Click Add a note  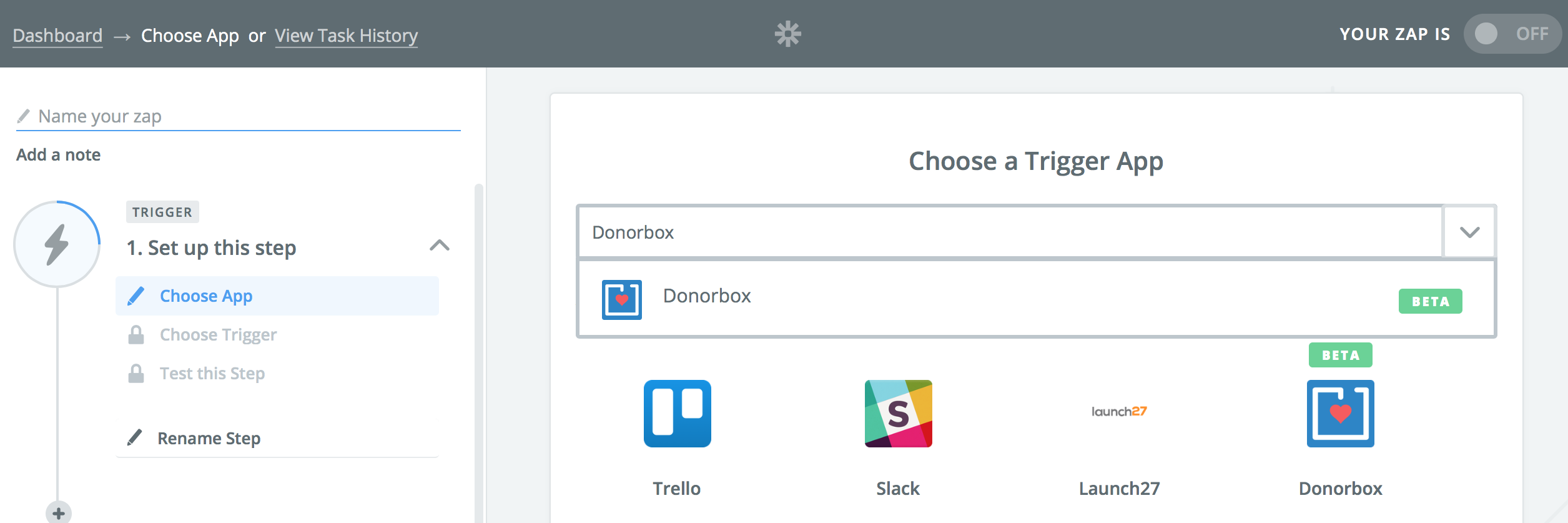pos(59,155)
